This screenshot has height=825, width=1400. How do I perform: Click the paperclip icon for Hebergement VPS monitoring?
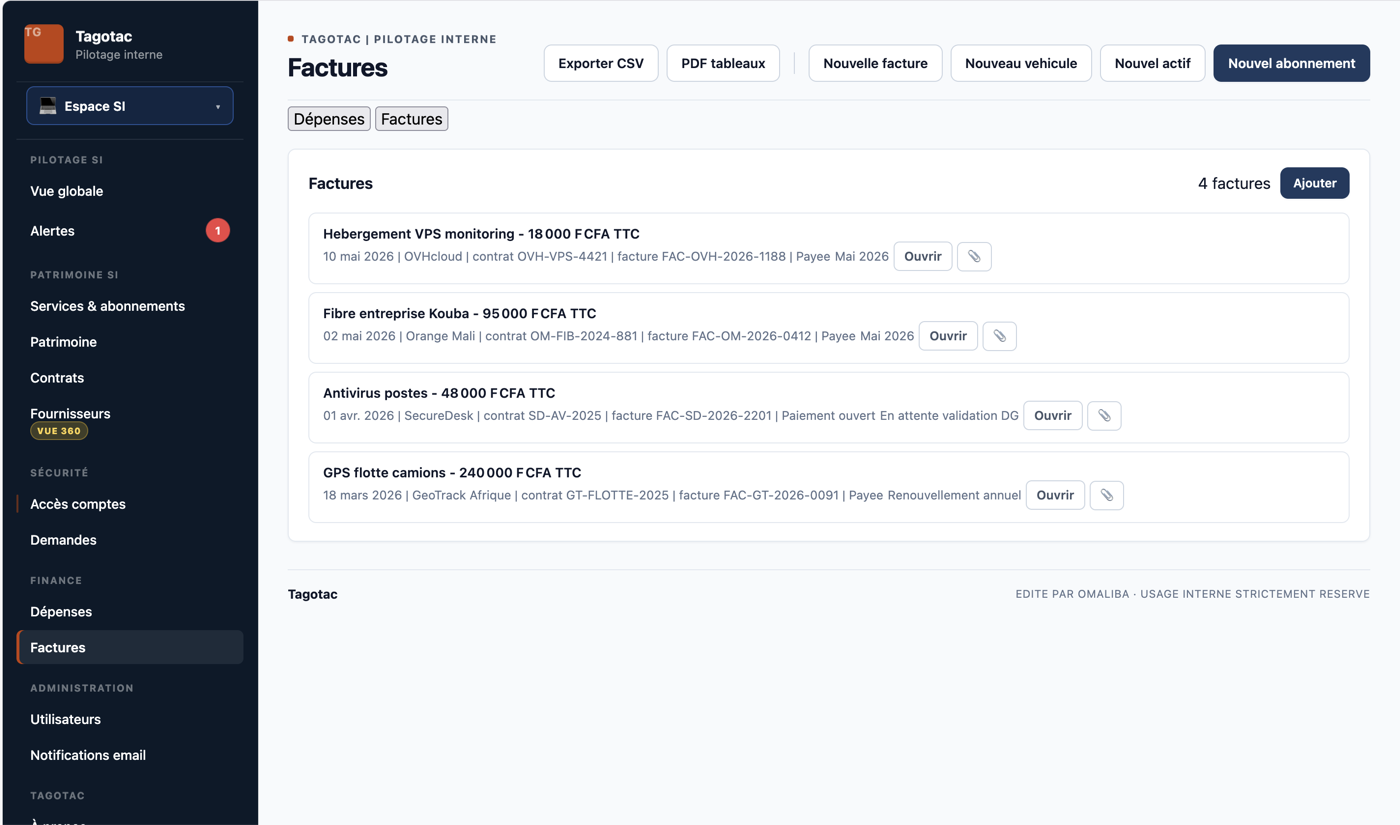[974, 256]
